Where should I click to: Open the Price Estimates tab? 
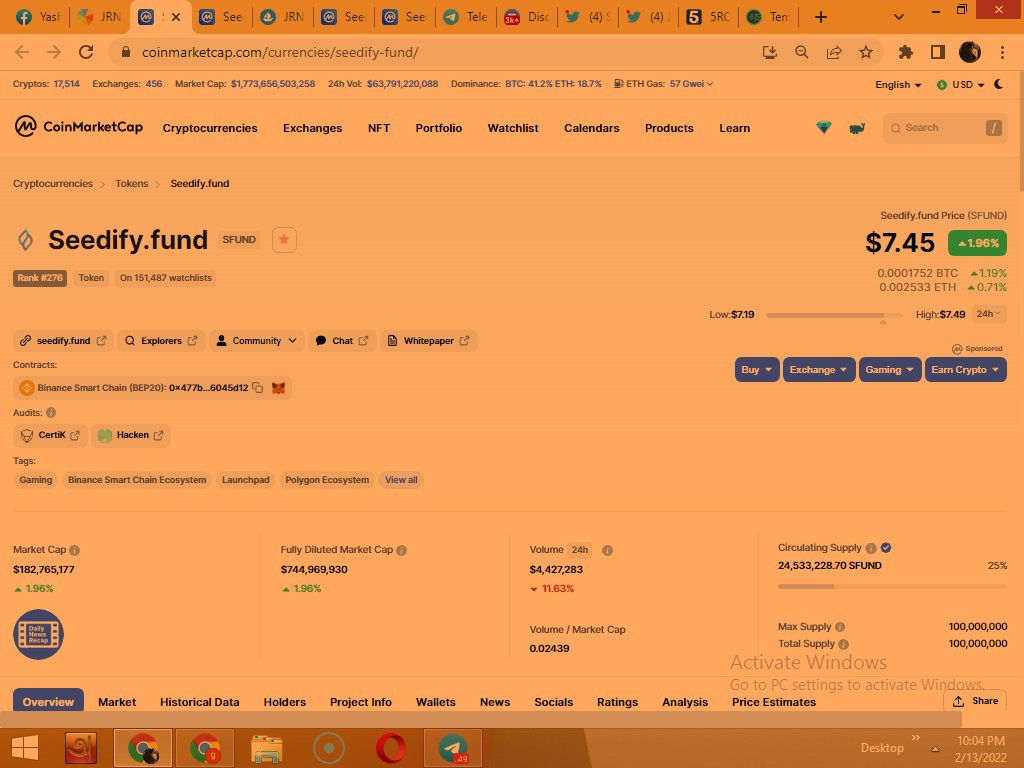point(774,702)
